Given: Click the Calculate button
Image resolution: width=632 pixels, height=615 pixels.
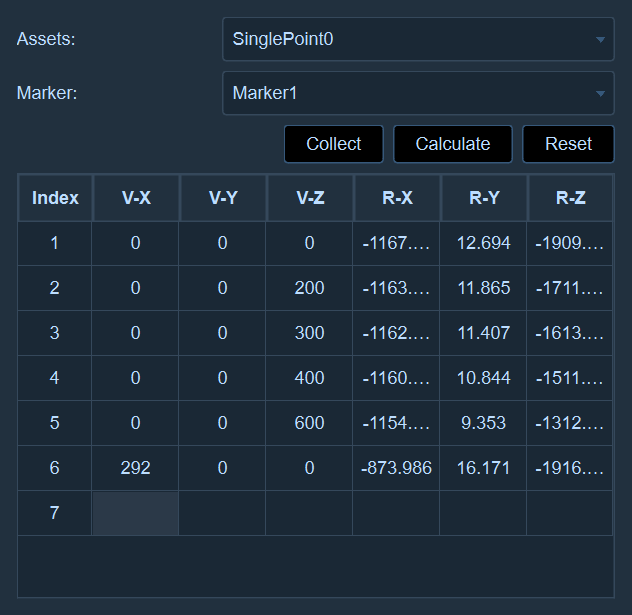Looking at the screenshot, I should (453, 144).
